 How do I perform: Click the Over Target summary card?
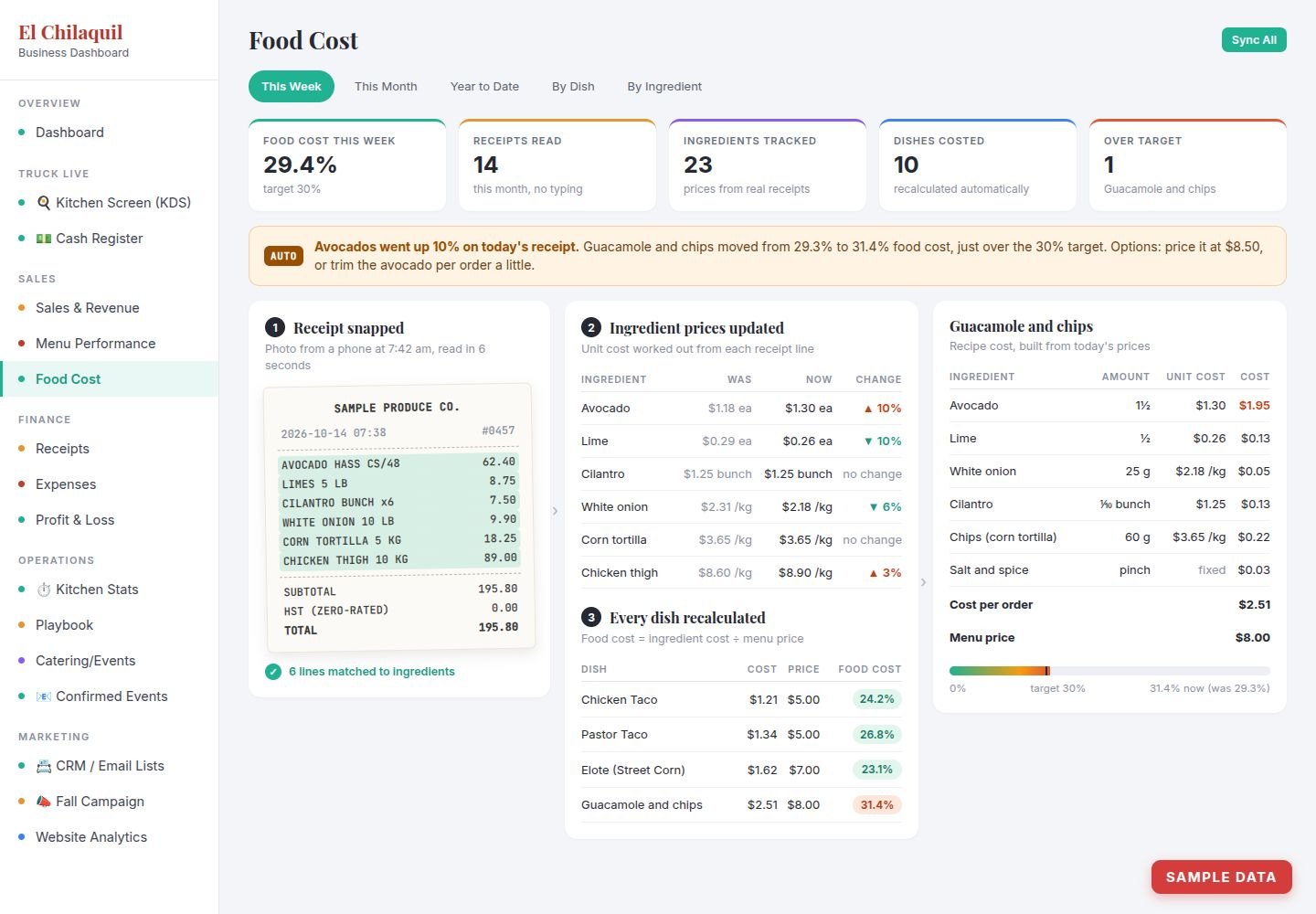1188,165
